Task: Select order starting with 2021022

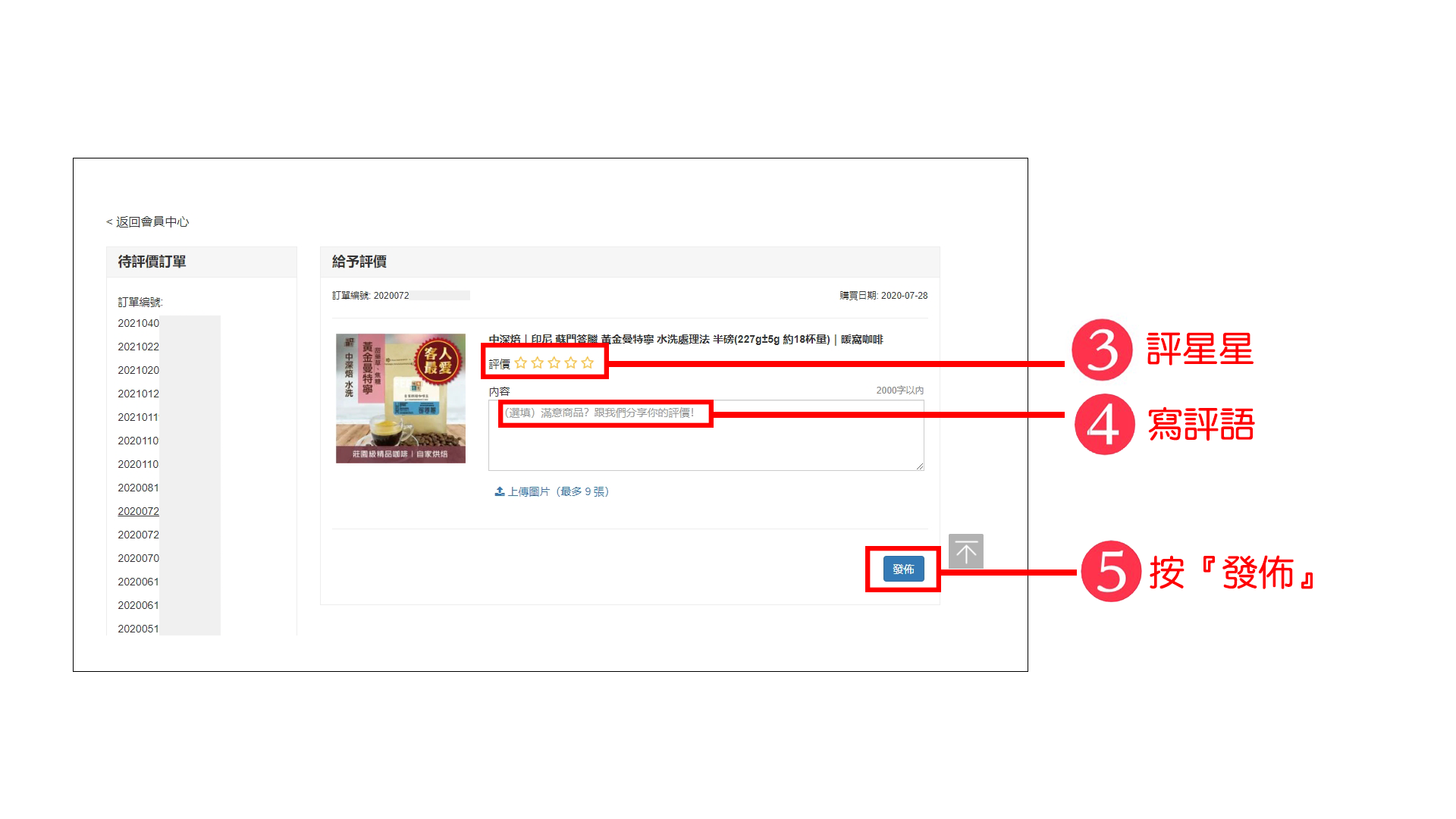Action: coord(138,347)
